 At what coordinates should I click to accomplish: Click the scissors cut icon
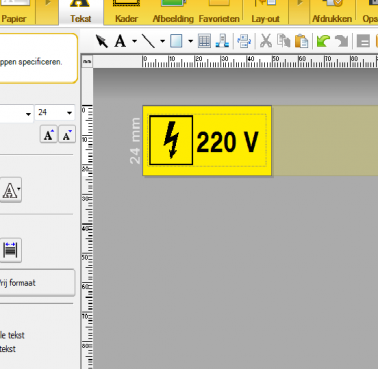[266, 41]
